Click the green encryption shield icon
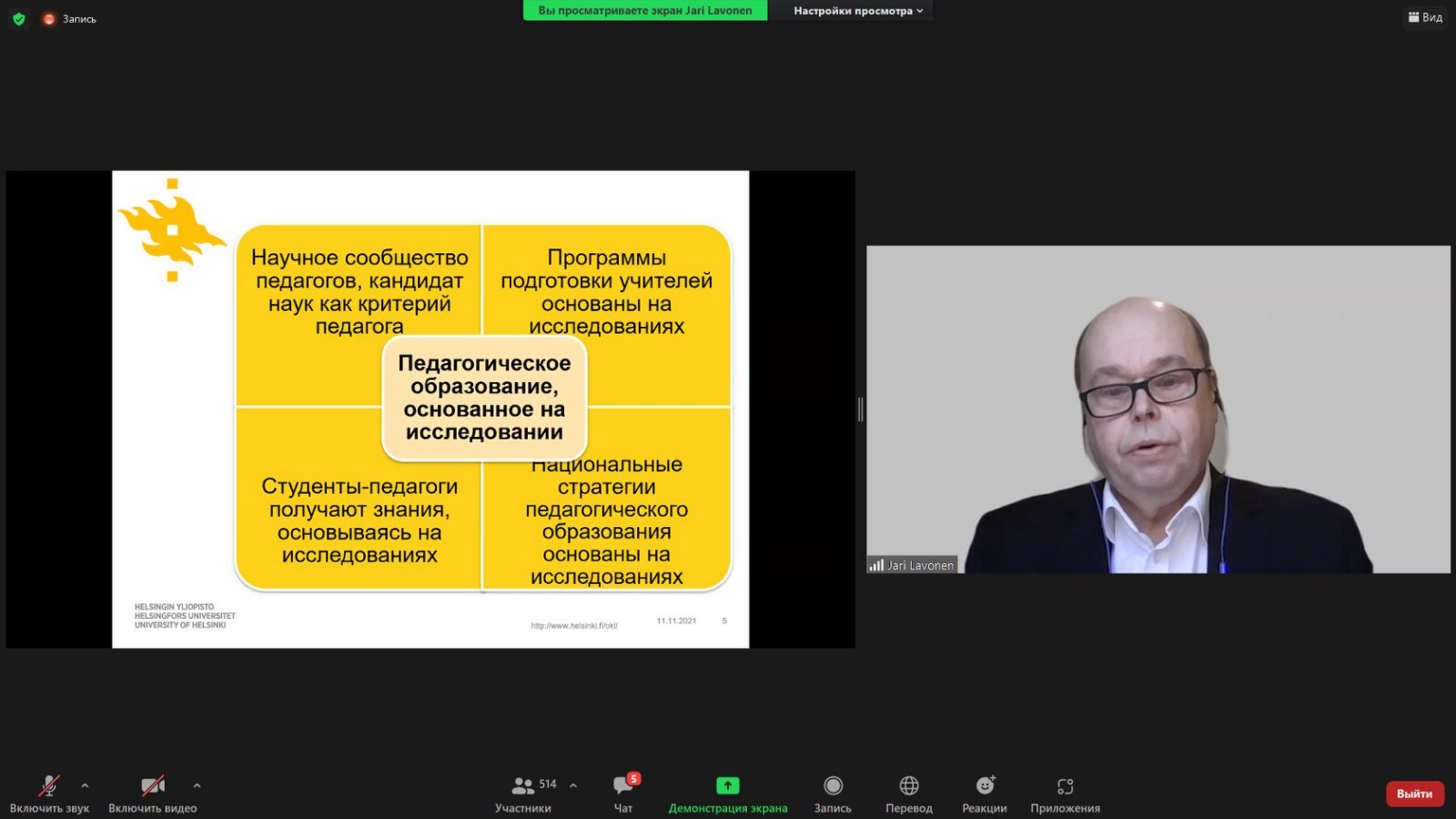The height and width of the screenshot is (819, 1456). point(18,18)
